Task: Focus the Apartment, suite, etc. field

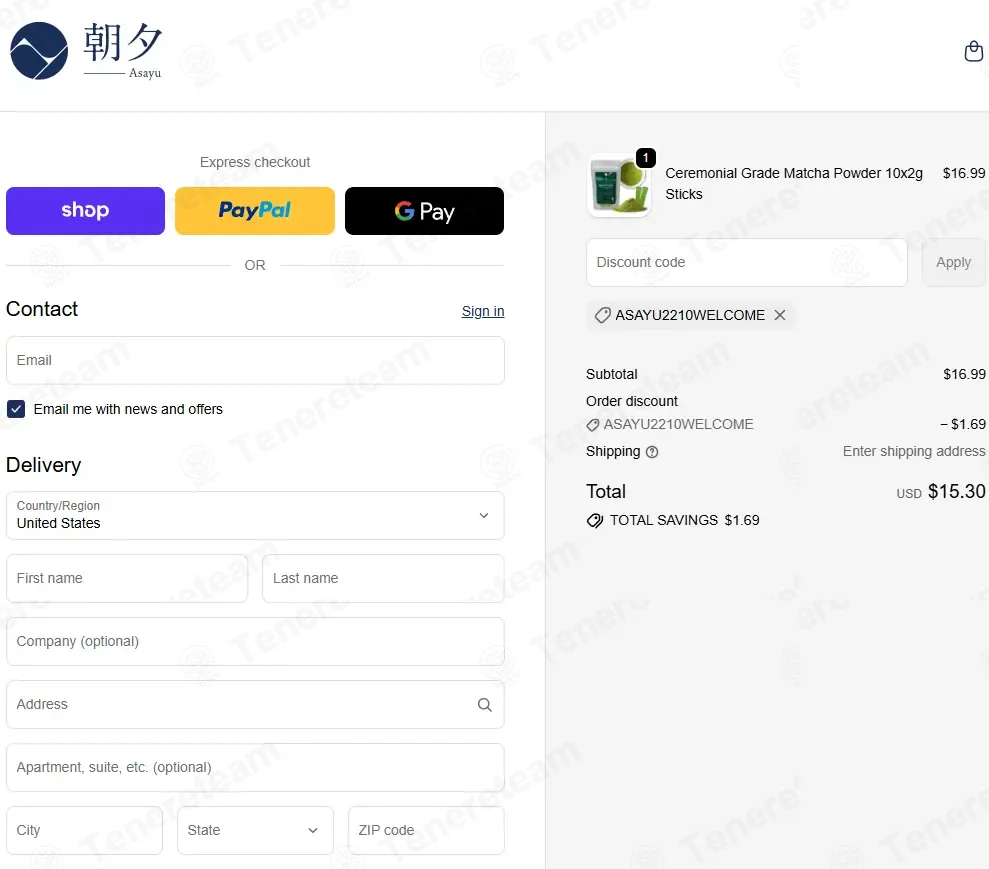Action: [255, 767]
